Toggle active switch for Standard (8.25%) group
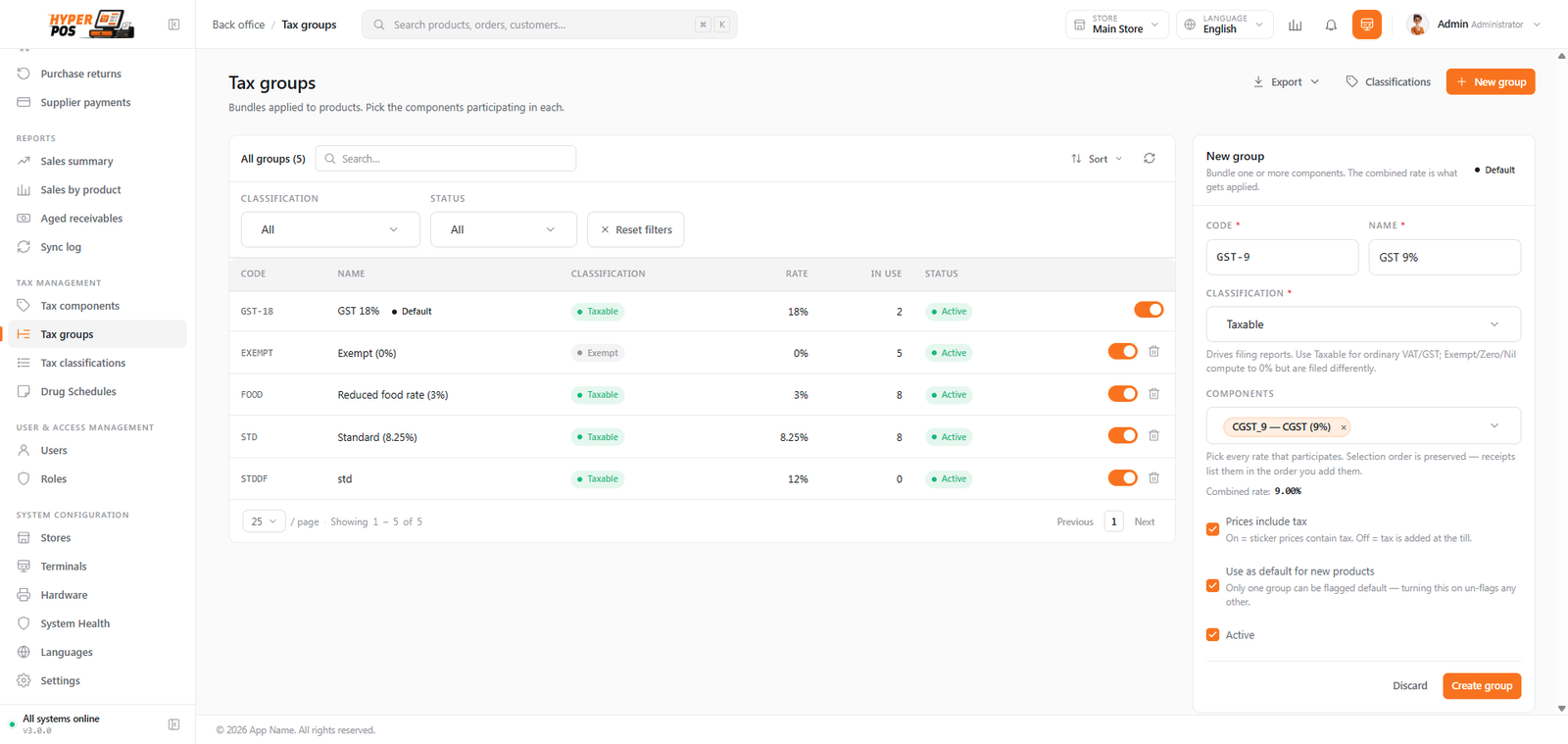The height and width of the screenshot is (744, 1568). pos(1123,436)
